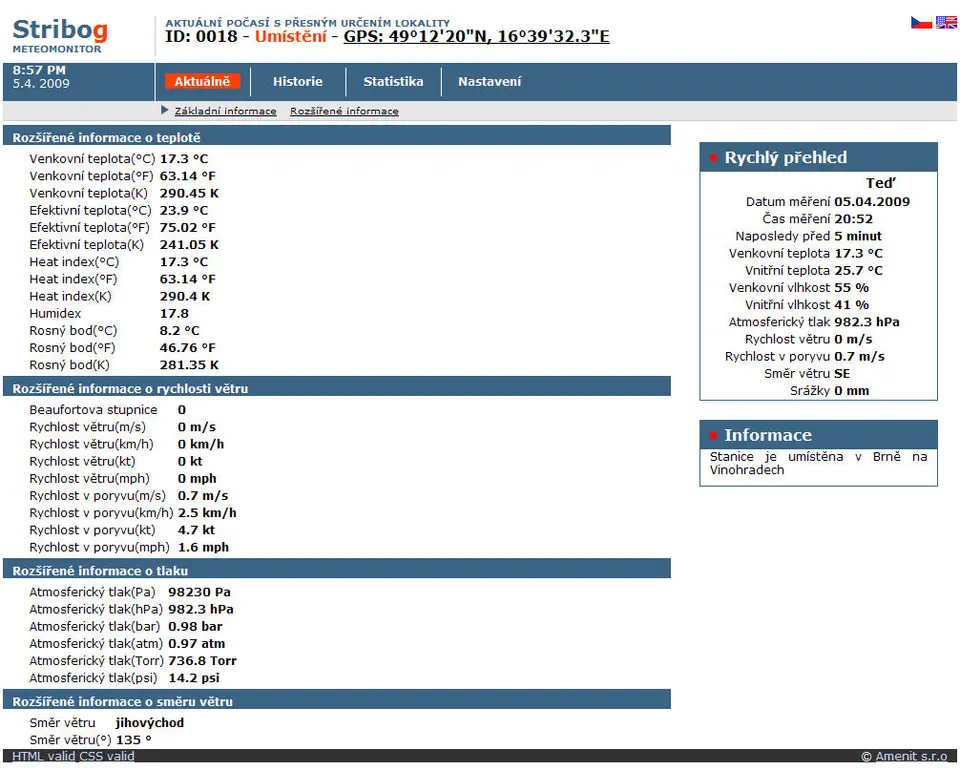Click the arrow before Základní informace
Viewport: 960px width, 768px height.
[x=165, y=110]
